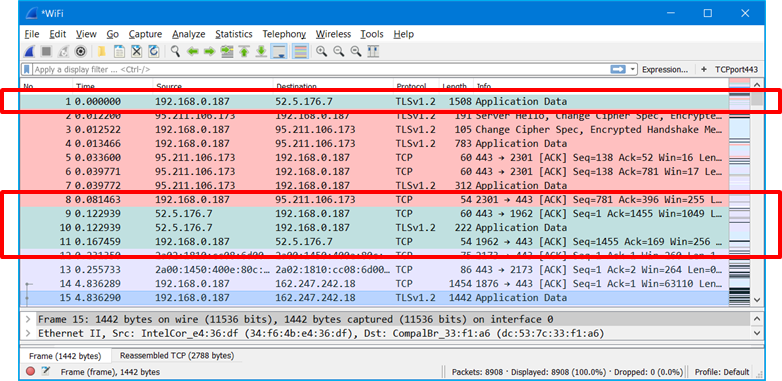782x381 pixels.
Task: Switch to the Frame (1442 bytes) tab
Action: (x=64, y=356)
